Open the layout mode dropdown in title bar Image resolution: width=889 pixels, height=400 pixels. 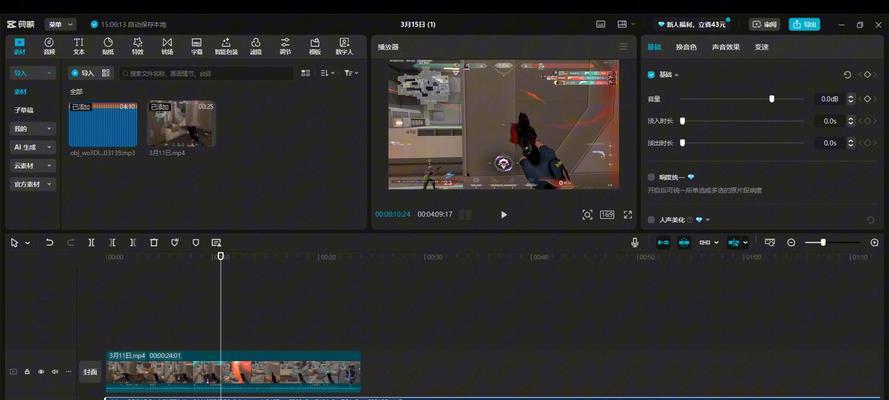coord(625,24)
